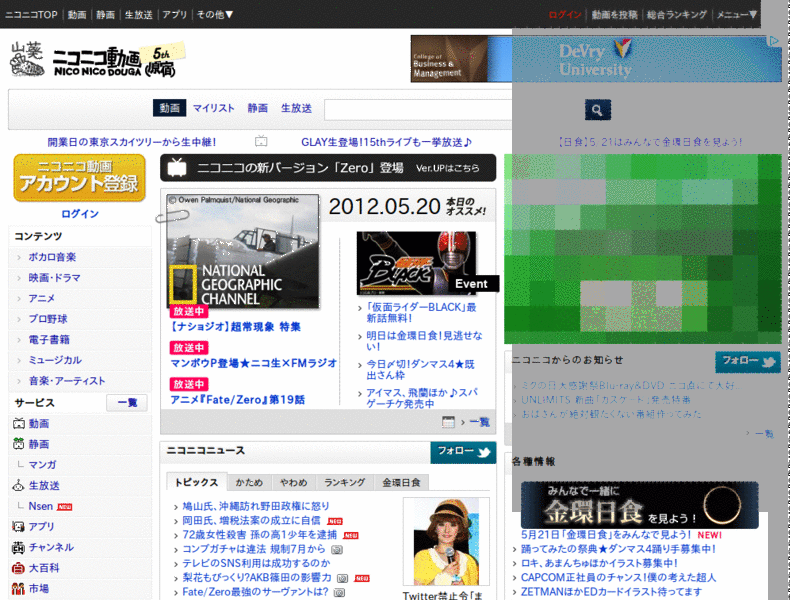Viewport: 800px width, 600px height.
Task: Switch to the やわめ news tab
Action: pos(294,482)
